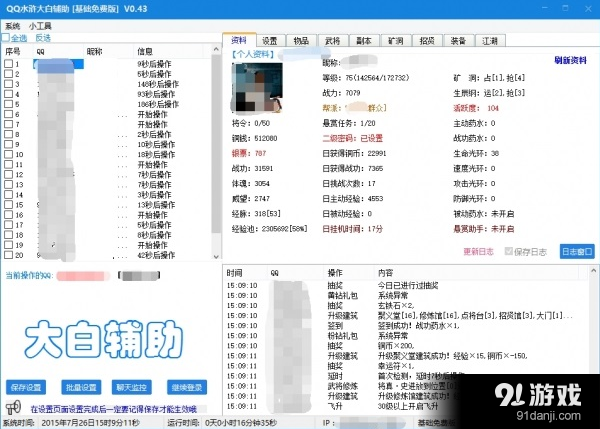The height and width of the screenshot is (429, 600).
Task: Click the 保存设置 button
Action: pos(26,387)
